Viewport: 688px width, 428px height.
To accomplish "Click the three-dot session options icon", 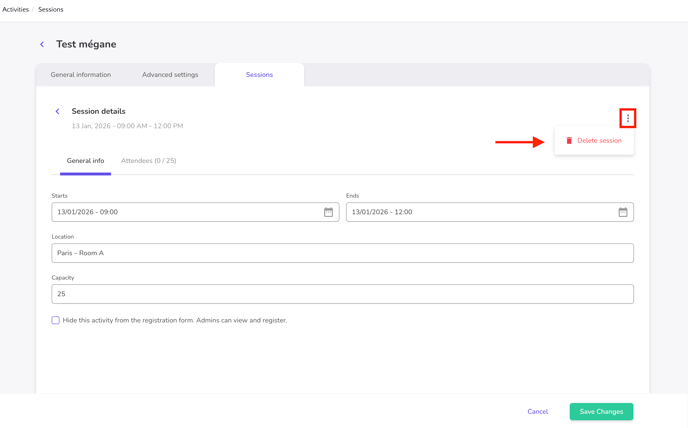I will (x=628, y=118).
